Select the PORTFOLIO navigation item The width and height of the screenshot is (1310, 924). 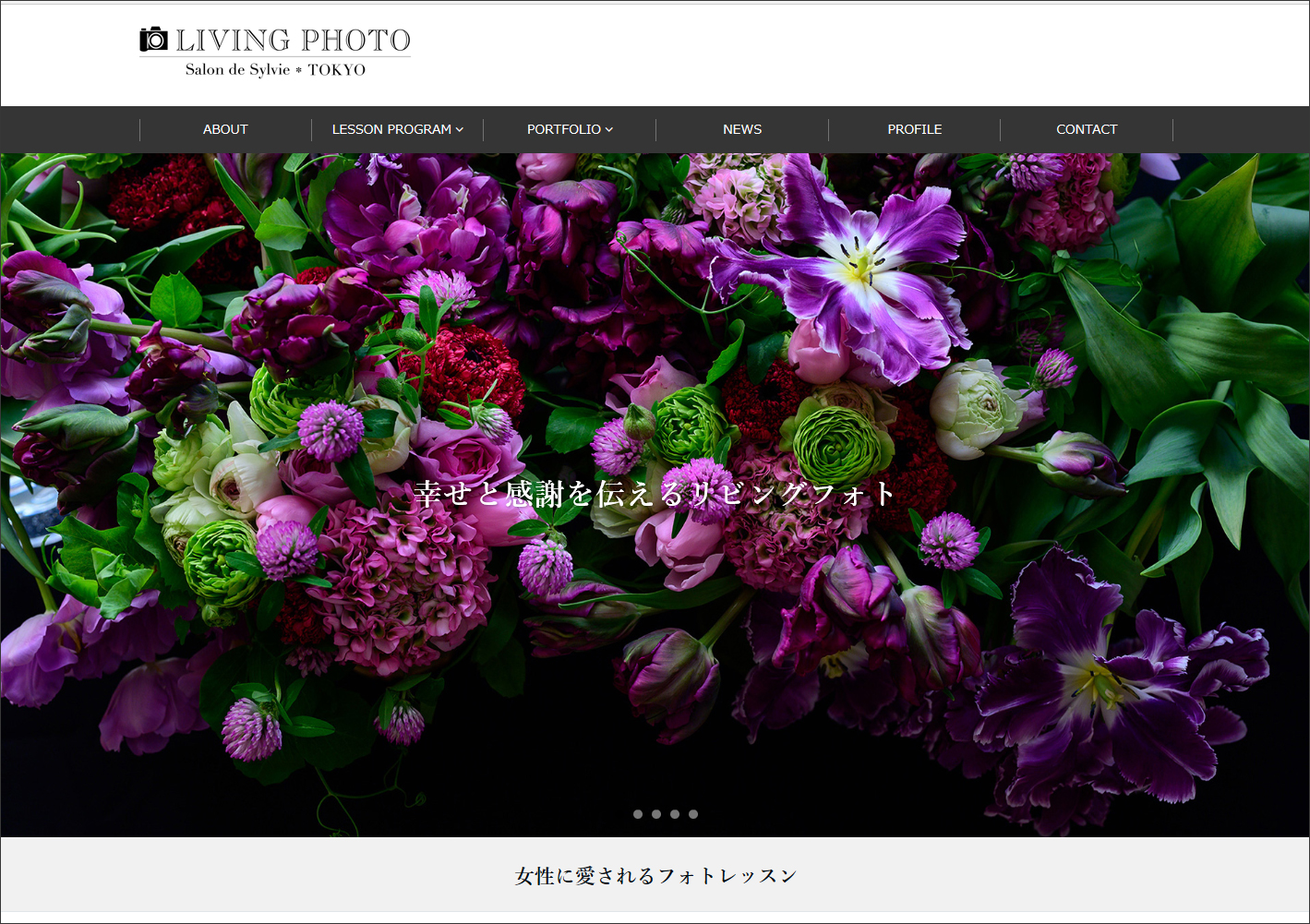point(570,129)
